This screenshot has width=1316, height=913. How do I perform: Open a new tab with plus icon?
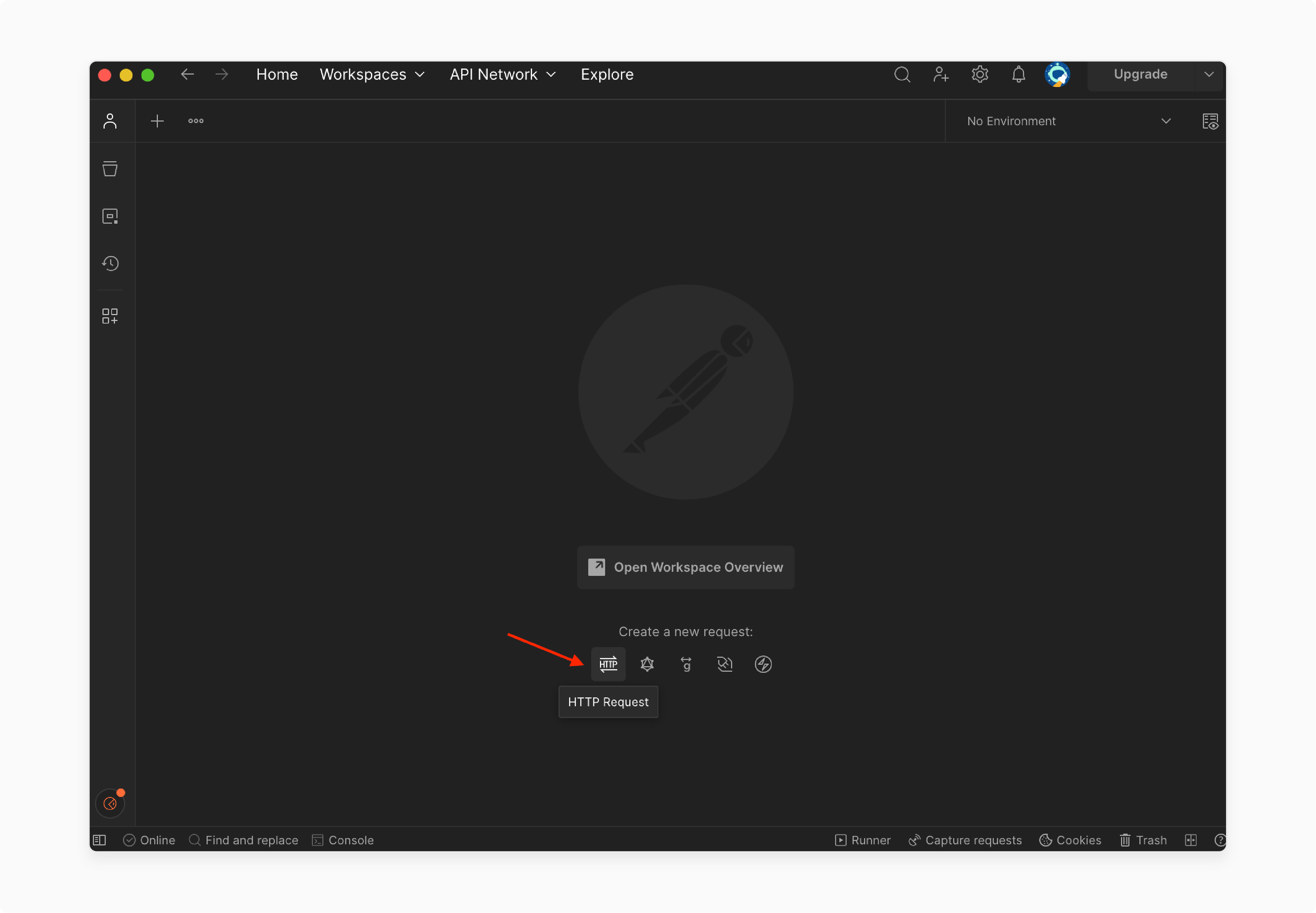(157, 121)
